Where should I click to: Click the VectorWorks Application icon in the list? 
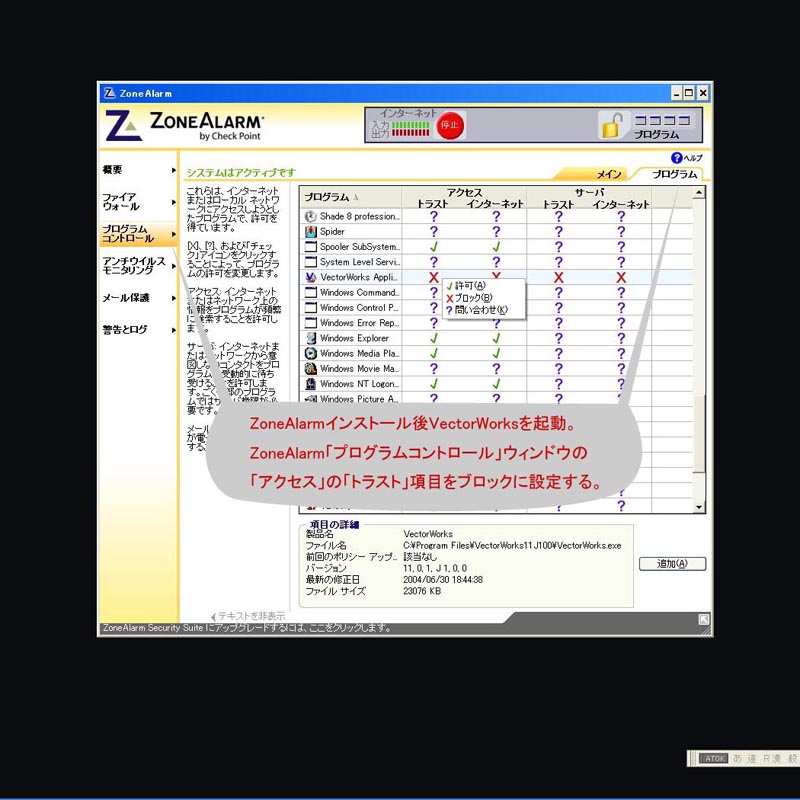coord(310,278)
